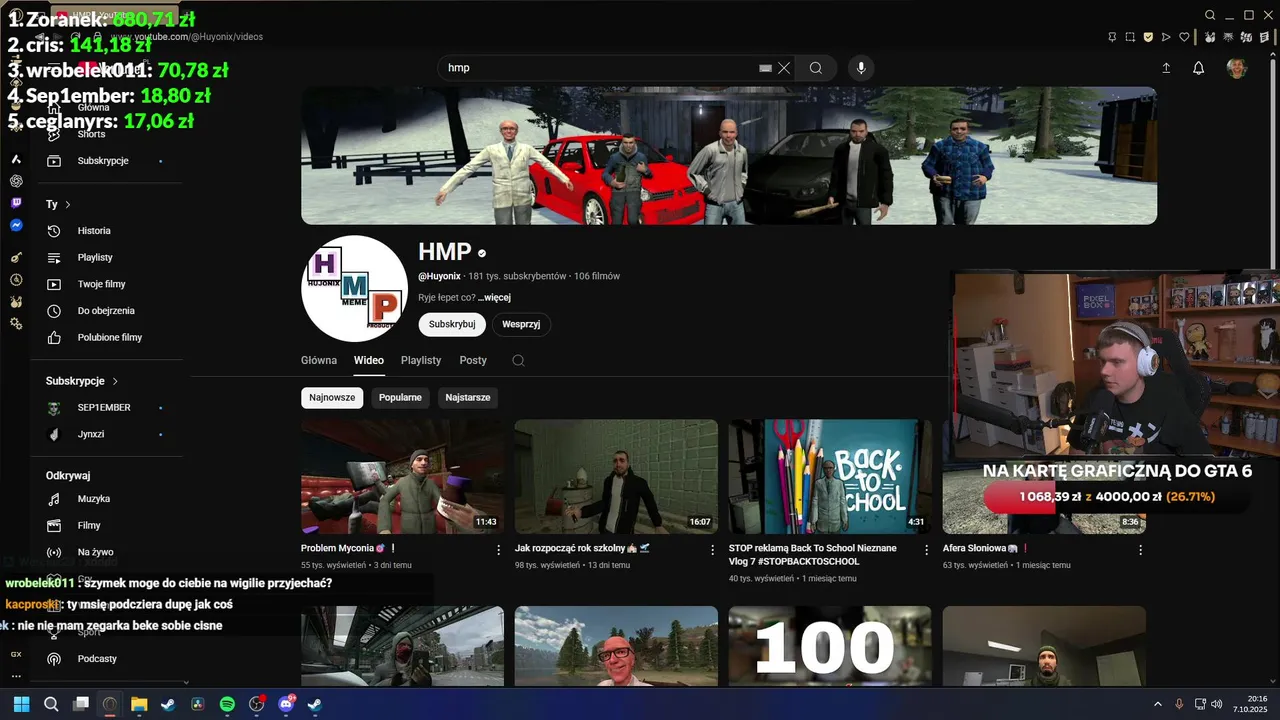Open options for Afera Słoniowa video
Image resolution: width=1280 pixels, height=720 pixels.
(1140, 549)
